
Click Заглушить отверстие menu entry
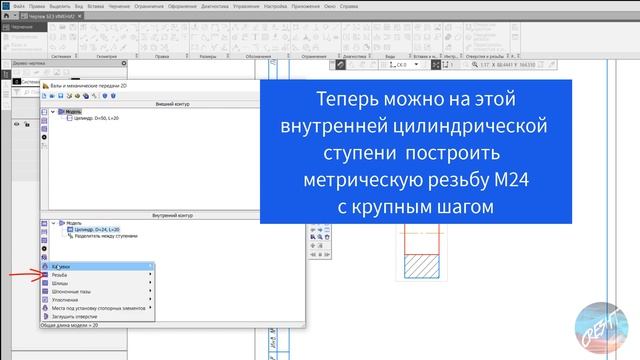[97, 316]
